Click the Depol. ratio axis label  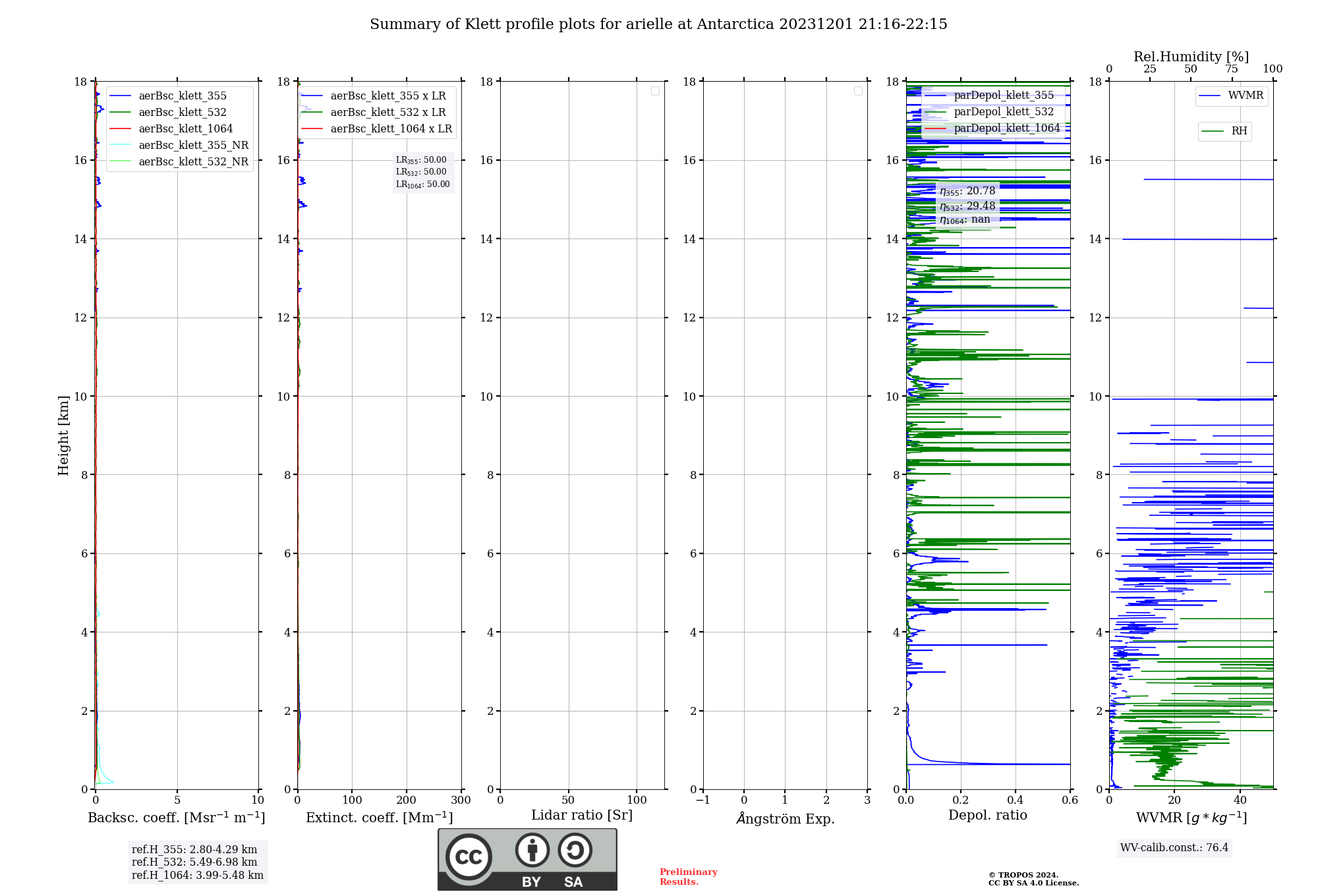tap(988, 816)
